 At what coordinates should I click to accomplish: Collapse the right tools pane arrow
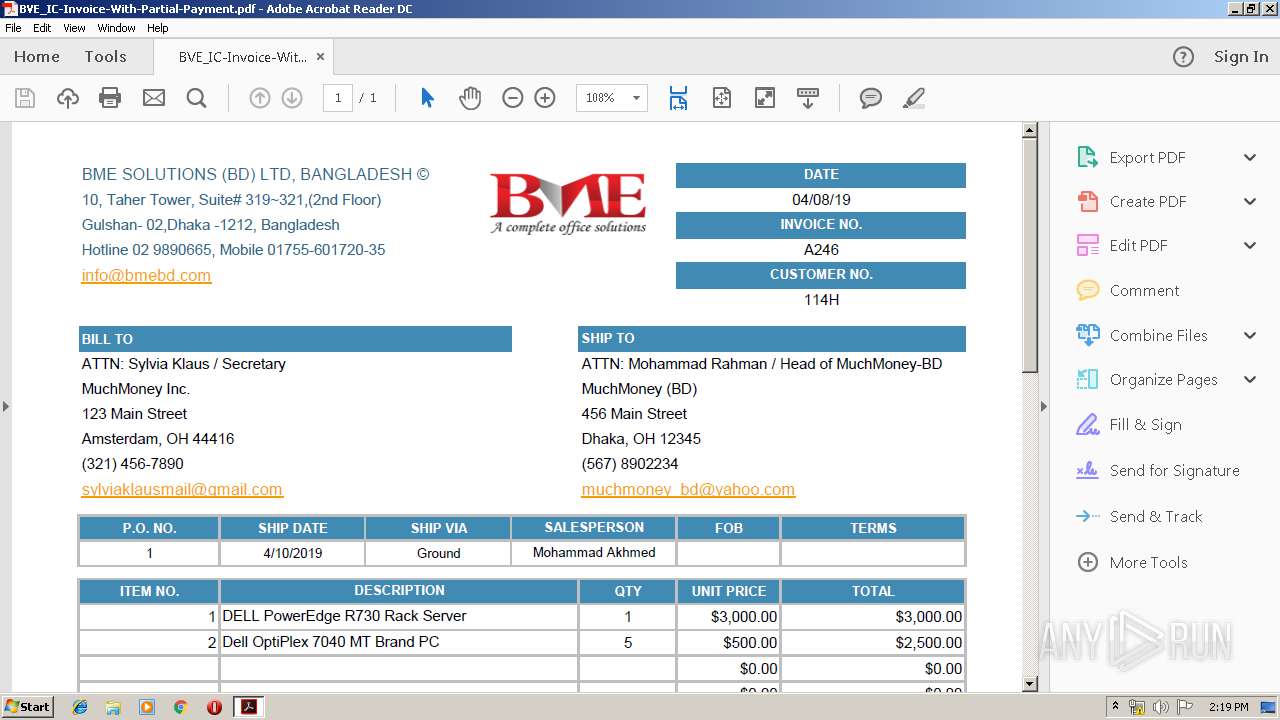click(x=1044, y=406)
